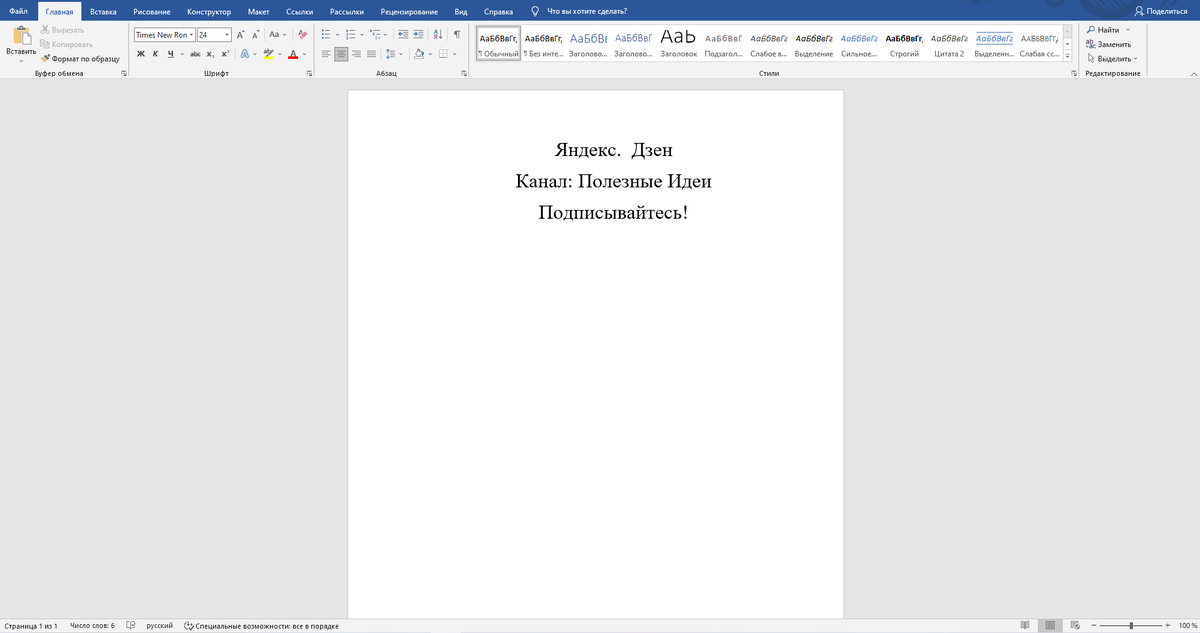Apply the Без интервала style
This screenshot has height=633, width=1200.
point(543,44)
